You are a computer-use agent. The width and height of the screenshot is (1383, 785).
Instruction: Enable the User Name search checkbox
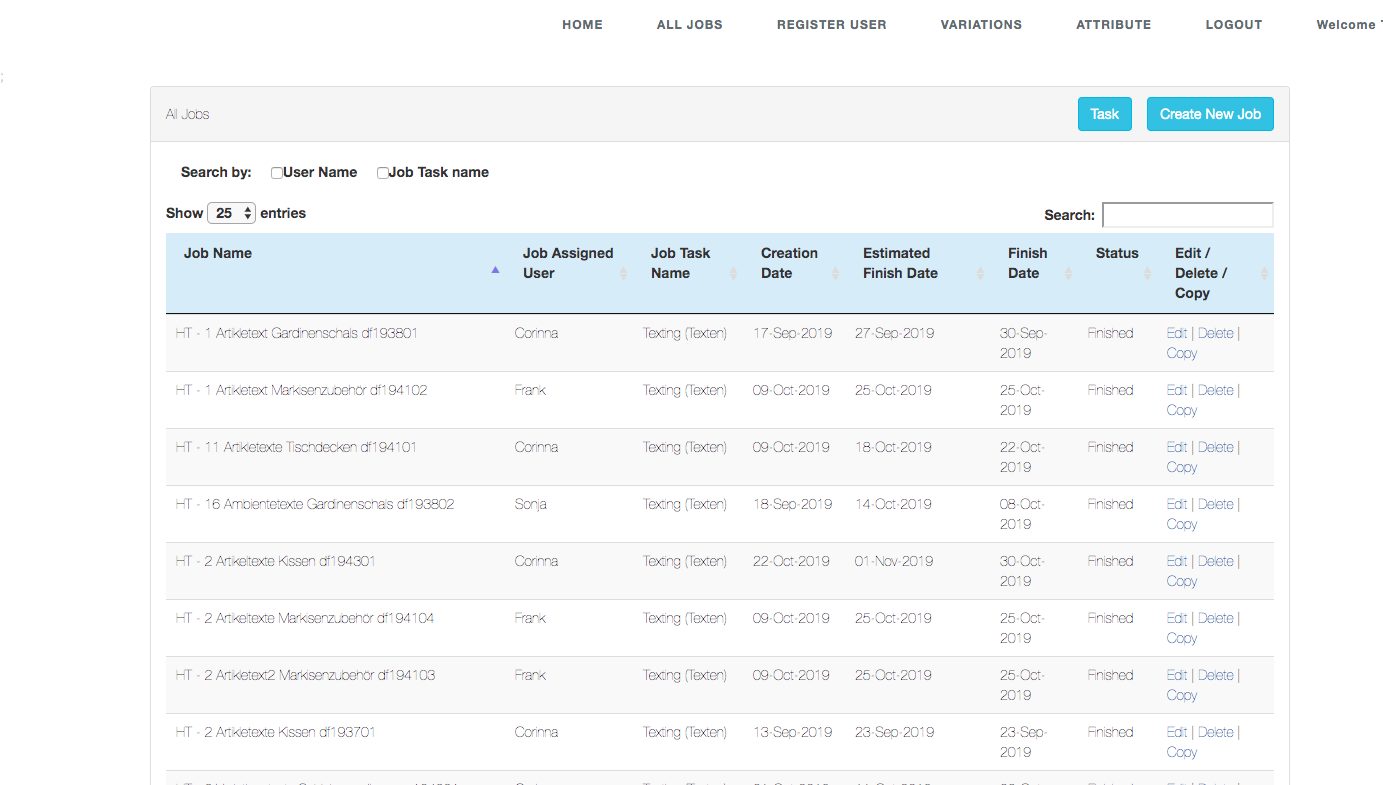[x=277, y=173]
